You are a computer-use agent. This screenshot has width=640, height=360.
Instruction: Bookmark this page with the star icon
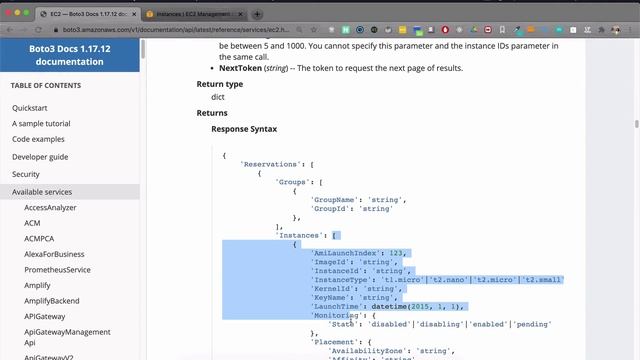313,30
